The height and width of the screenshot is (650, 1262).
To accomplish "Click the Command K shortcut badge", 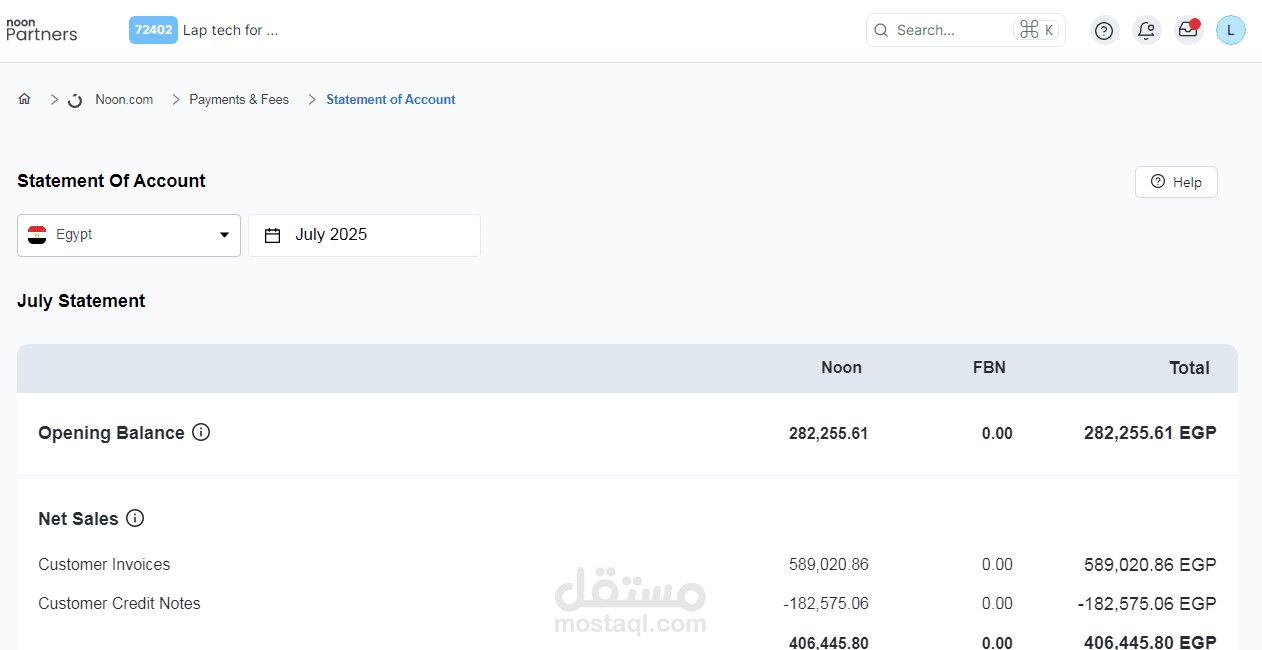I will [1035, 30].
